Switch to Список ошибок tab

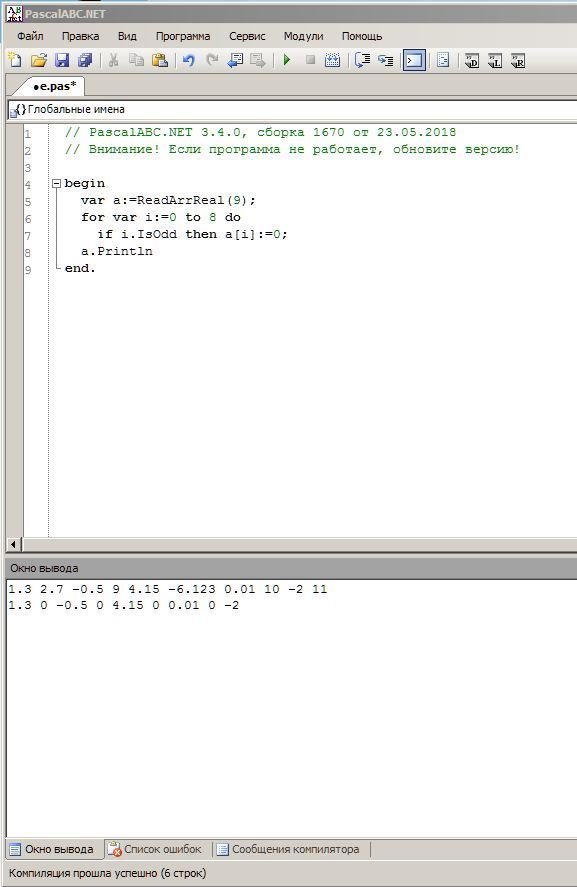154,849
